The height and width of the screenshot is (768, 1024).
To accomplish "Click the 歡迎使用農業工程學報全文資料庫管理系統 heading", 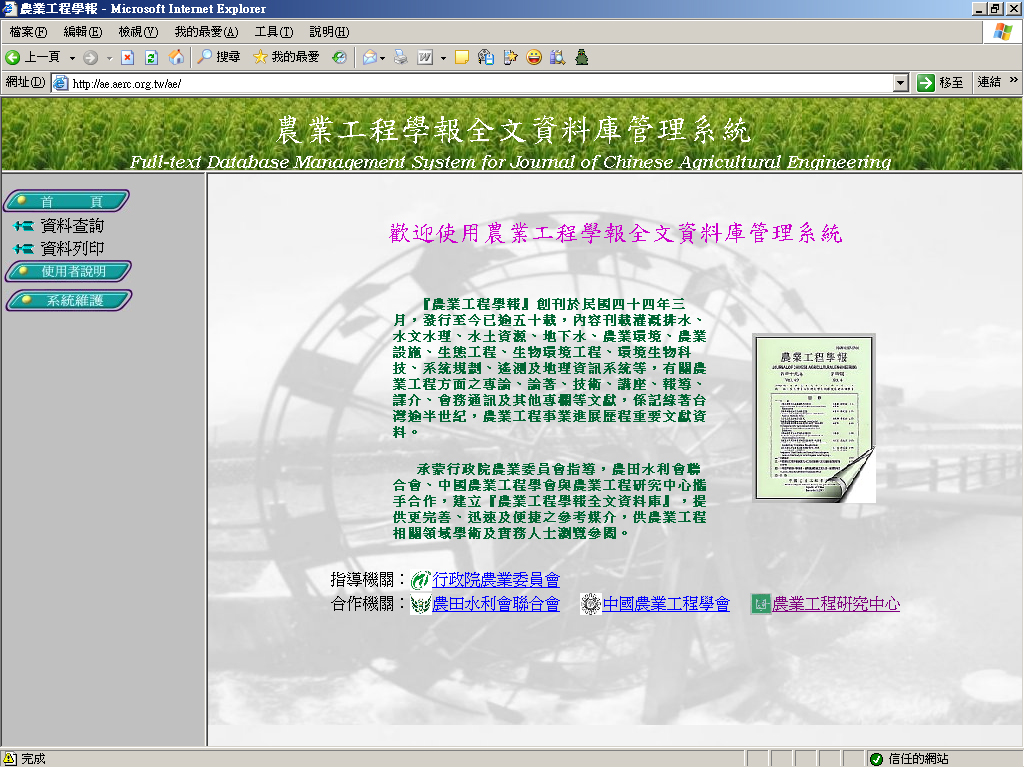I will click(x=616, y=233).
